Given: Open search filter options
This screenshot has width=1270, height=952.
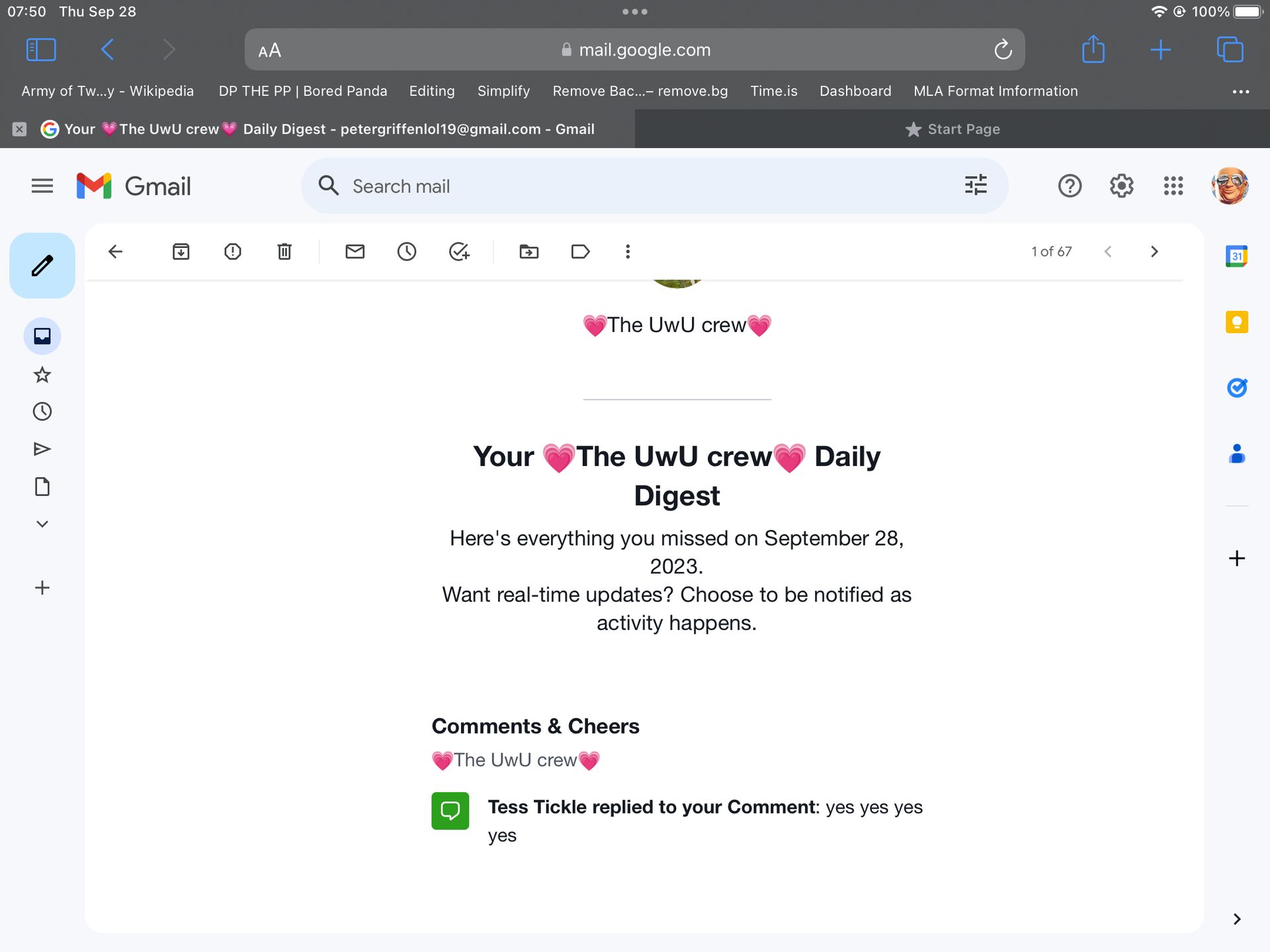Looking at the screenshot, I should 976,186.
